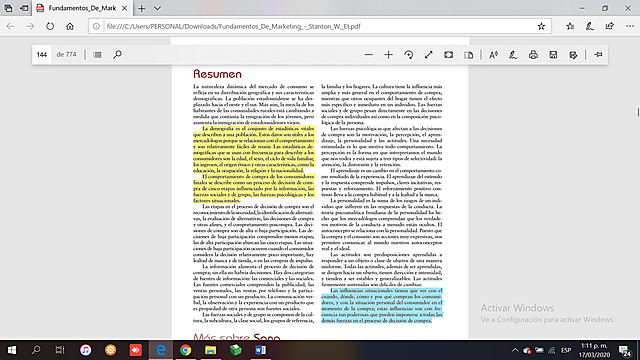Open the green cube app on taskbar
This screenshot has height=360, width=640.
click(x=236, y=350)
